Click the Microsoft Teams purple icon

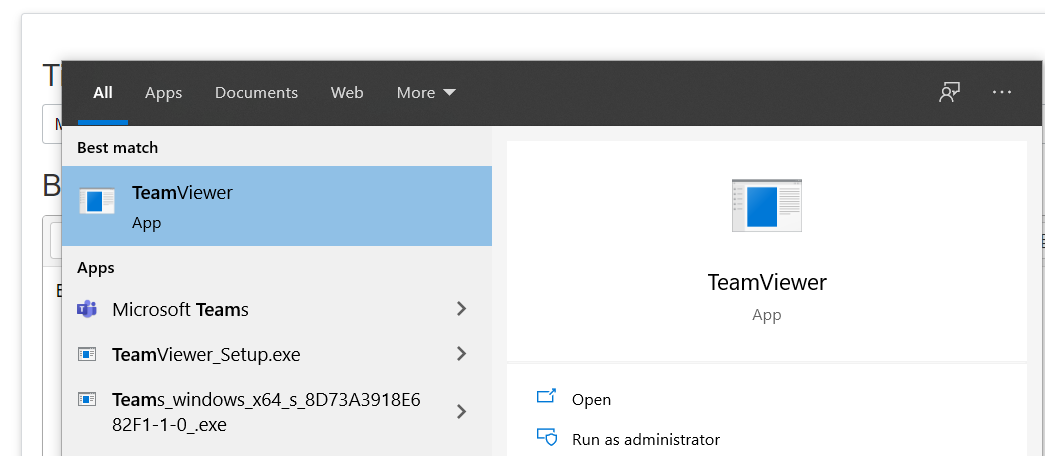pyautogui.click(x=87, y=309)
